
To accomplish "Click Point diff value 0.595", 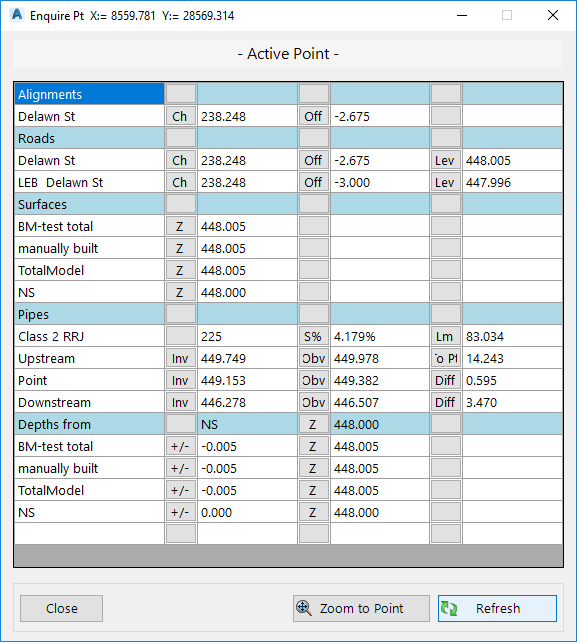I will pyautogui.click(x=481, y=380).
